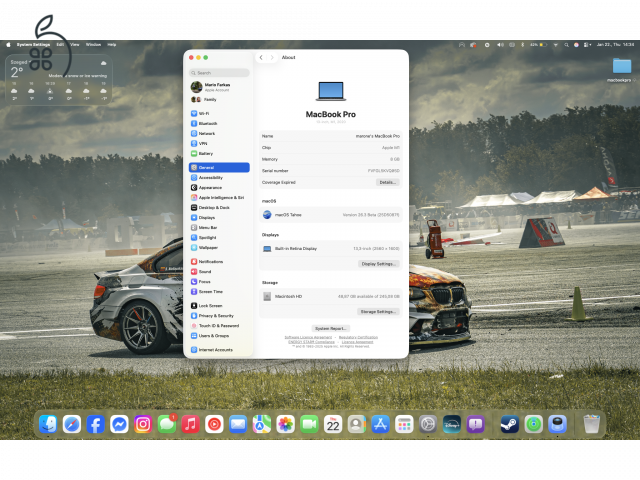640x480 pixels.
Task: Open the Music app in the dock
Action: click(x=190, y=424)
